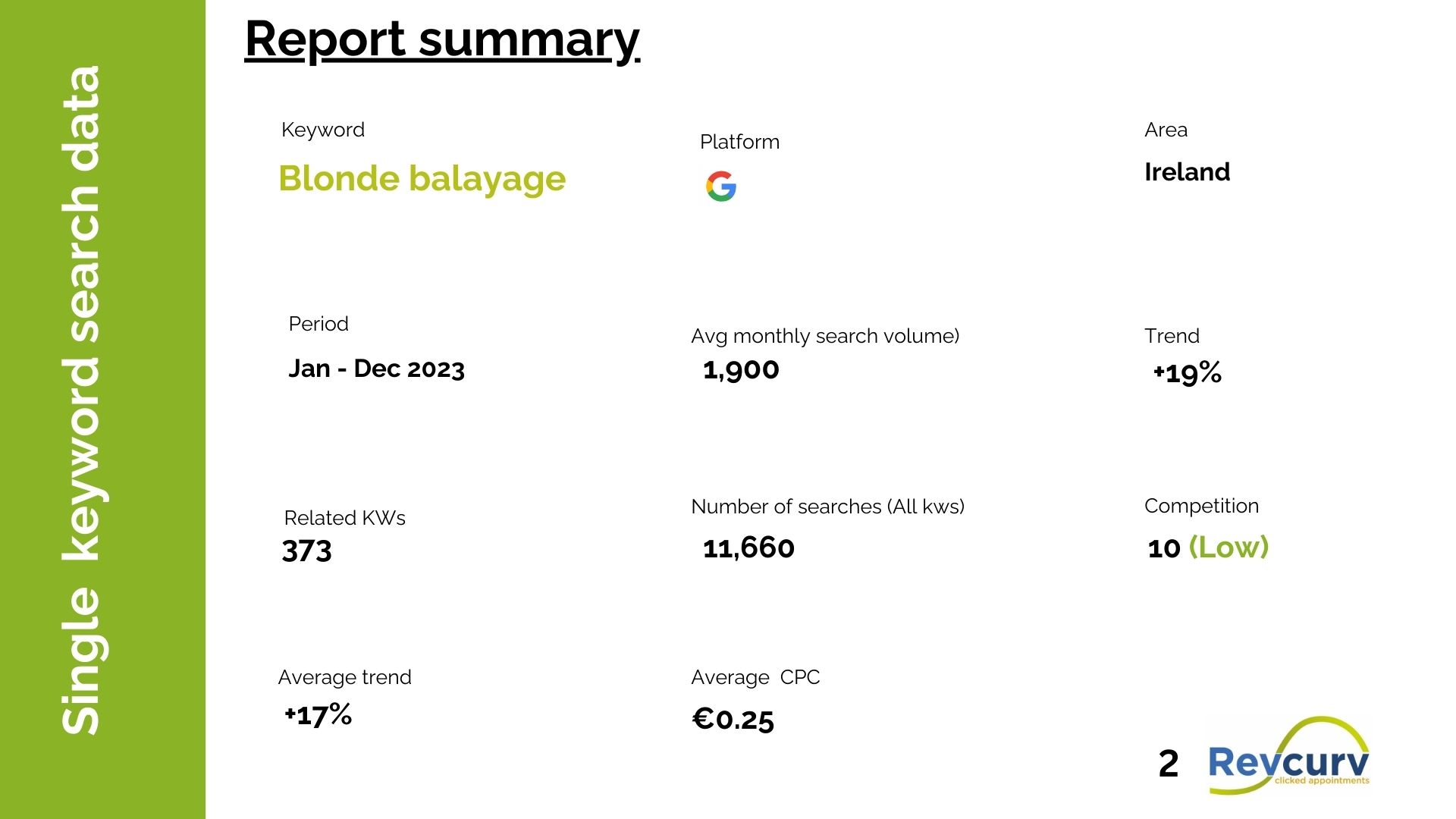Select the 10 (Low) competition value
Viewport: 1456px width, 819px height.
(1207, 548)
